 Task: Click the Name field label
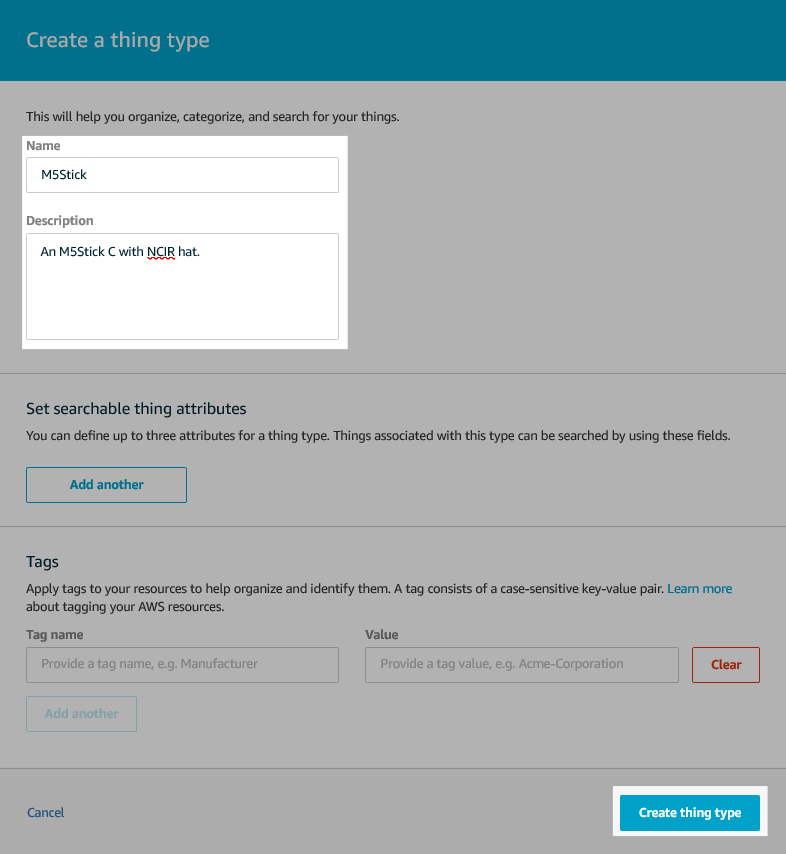(43, 145)
